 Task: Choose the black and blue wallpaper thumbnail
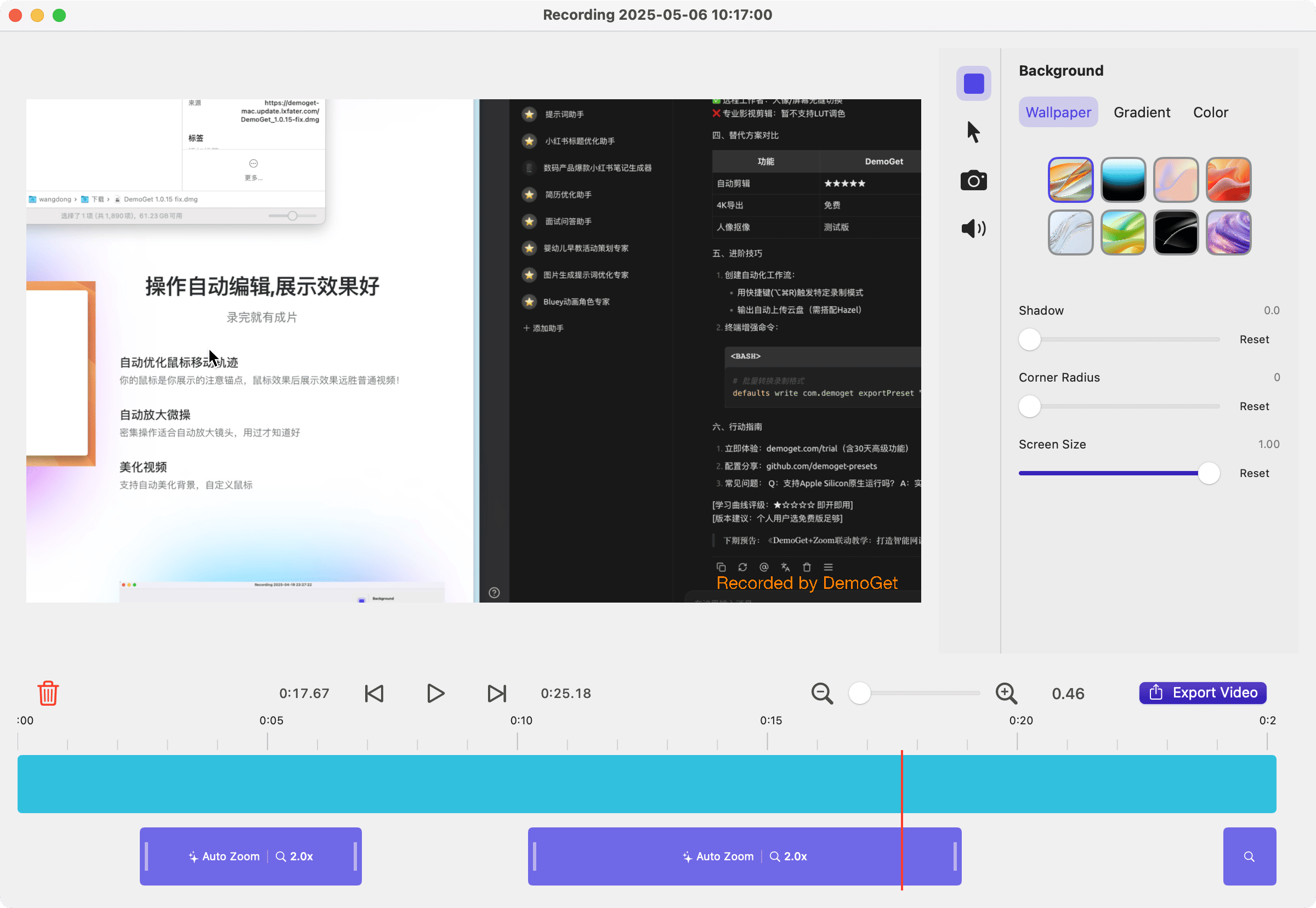pyautogui.click(x=1122, y=180)
